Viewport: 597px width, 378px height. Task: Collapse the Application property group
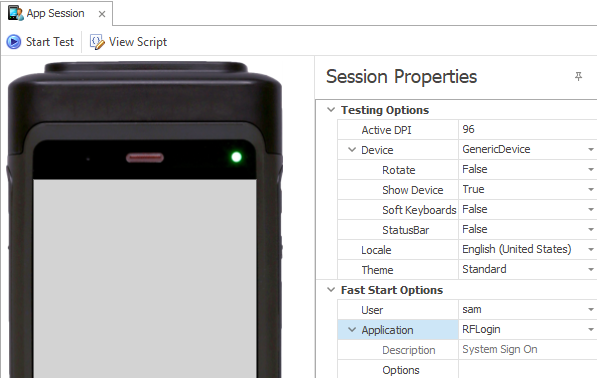(352, 330)
